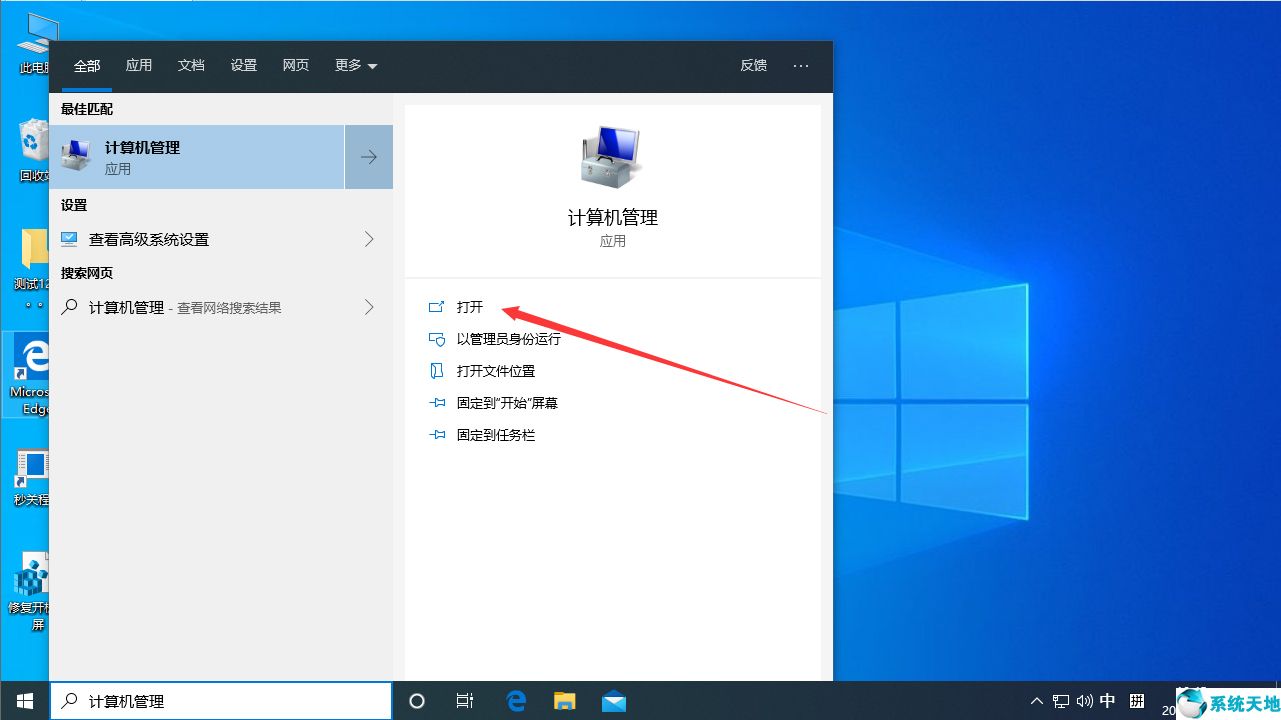
Task: Select the 计算机管理 best match result
Action: point(197,157)
